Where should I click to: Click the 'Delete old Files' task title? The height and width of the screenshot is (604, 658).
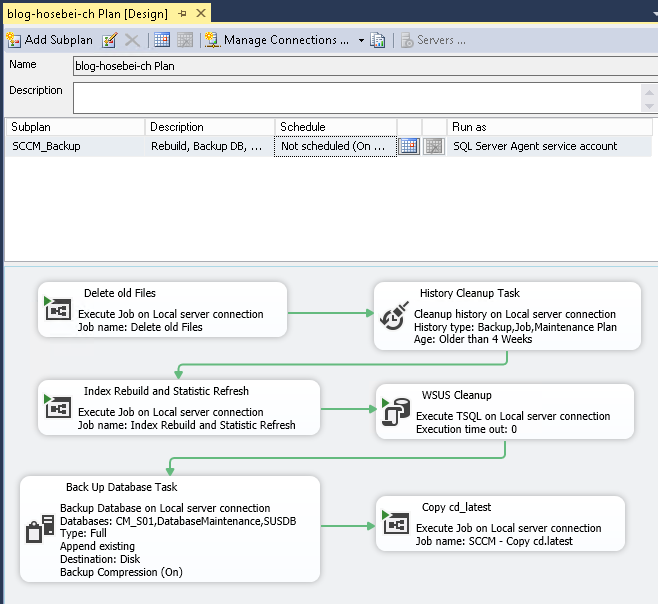(120, 293)
